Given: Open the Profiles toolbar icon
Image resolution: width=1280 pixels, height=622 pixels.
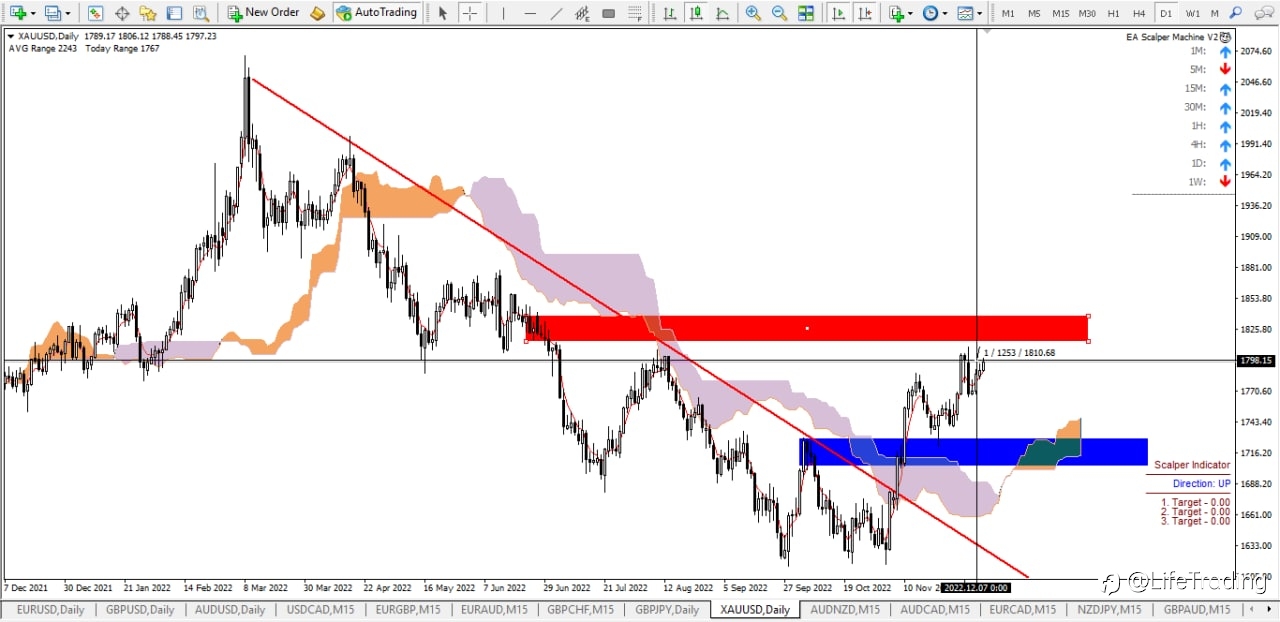Looking at the screenshot, I should (x=53, y=13).
